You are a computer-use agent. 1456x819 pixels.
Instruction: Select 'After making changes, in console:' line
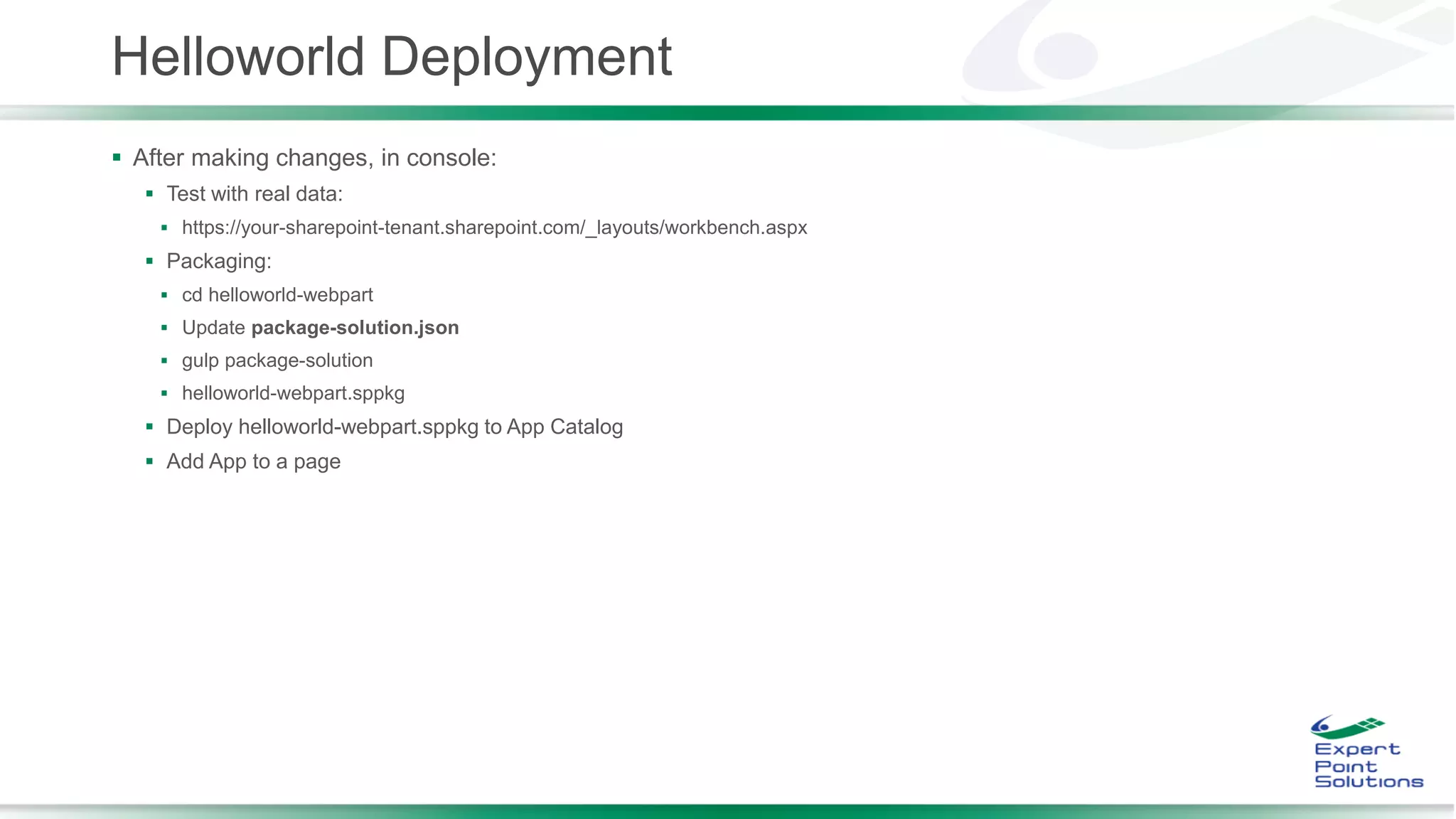[x=314, y=158]
